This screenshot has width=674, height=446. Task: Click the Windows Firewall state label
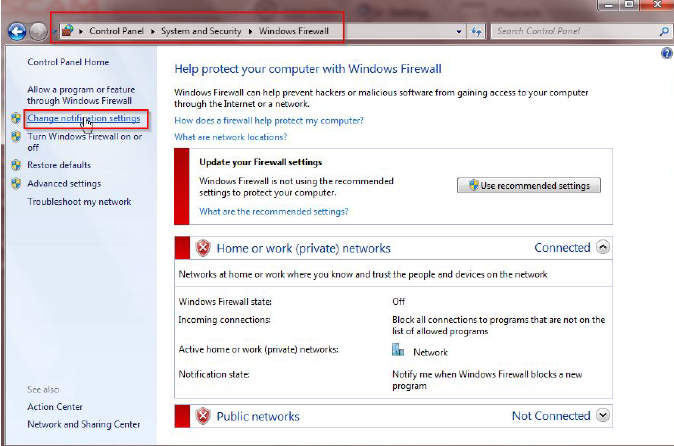click(x=225, y=302)
